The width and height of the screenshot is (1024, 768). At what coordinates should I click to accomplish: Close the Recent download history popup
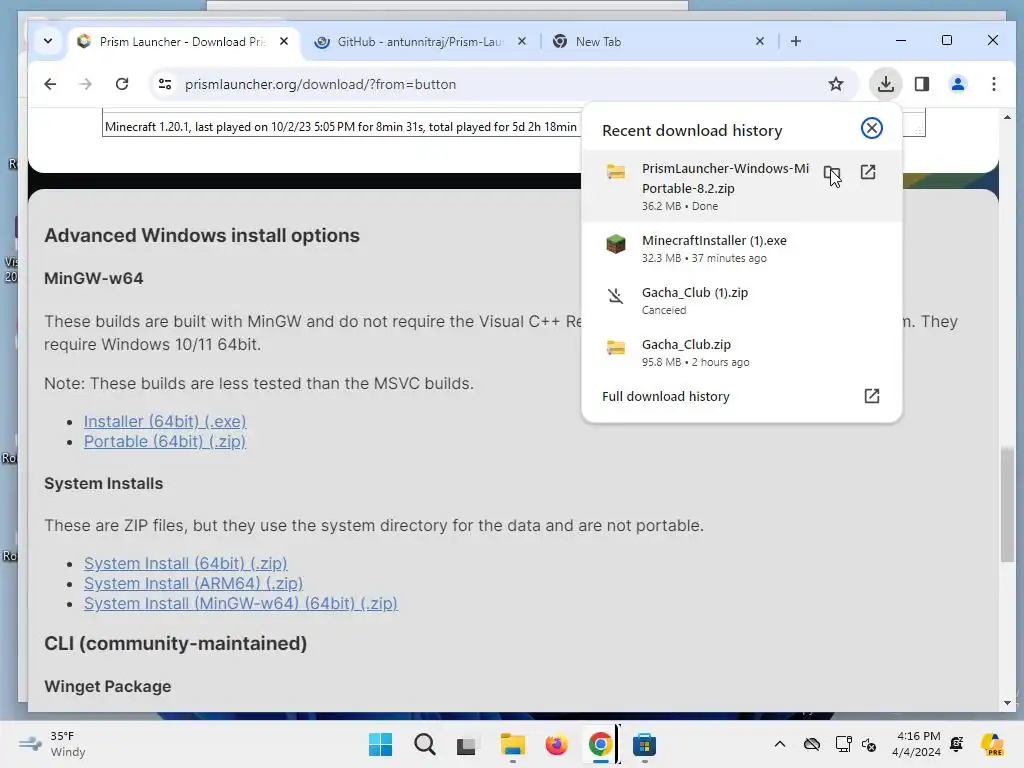pos(871,128)
